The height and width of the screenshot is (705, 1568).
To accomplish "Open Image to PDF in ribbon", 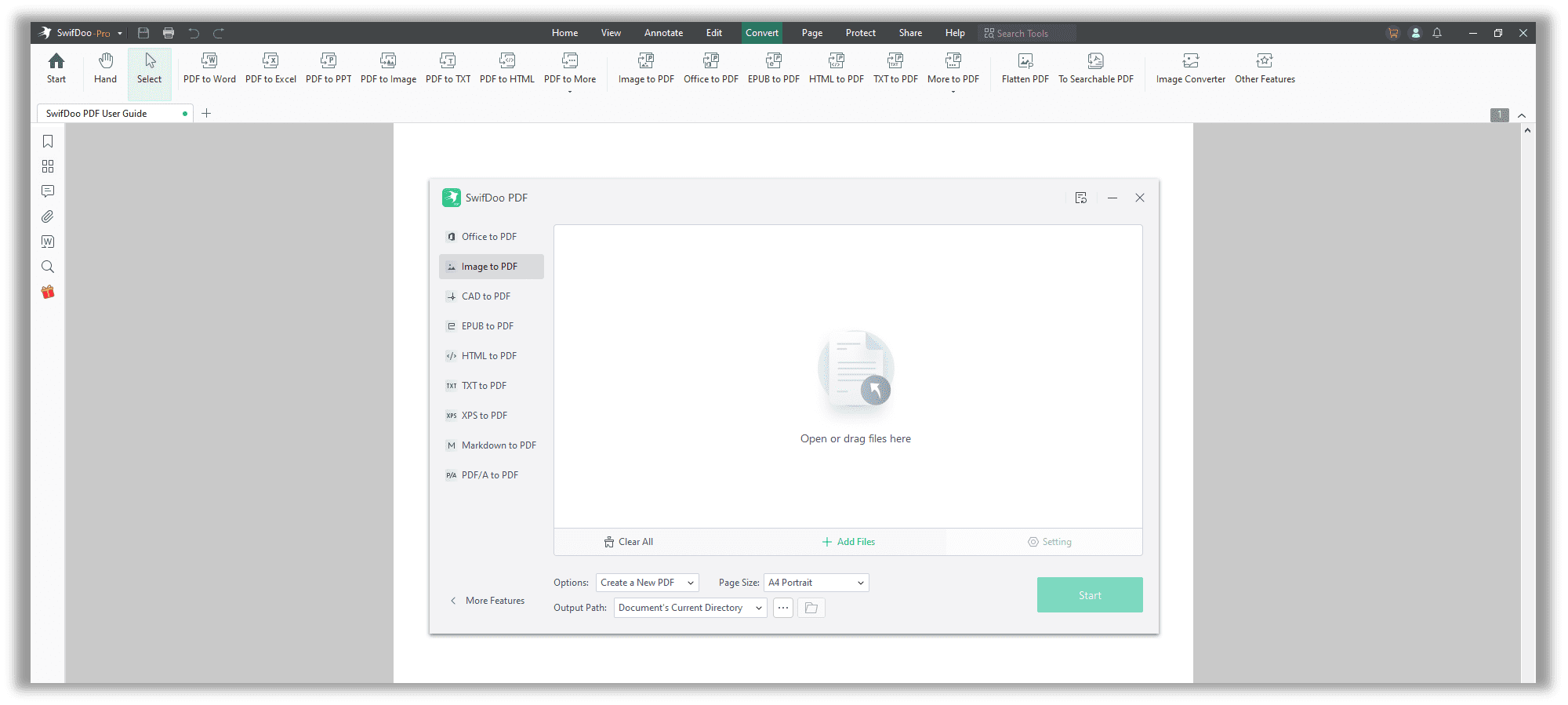I will click(646, 68).
